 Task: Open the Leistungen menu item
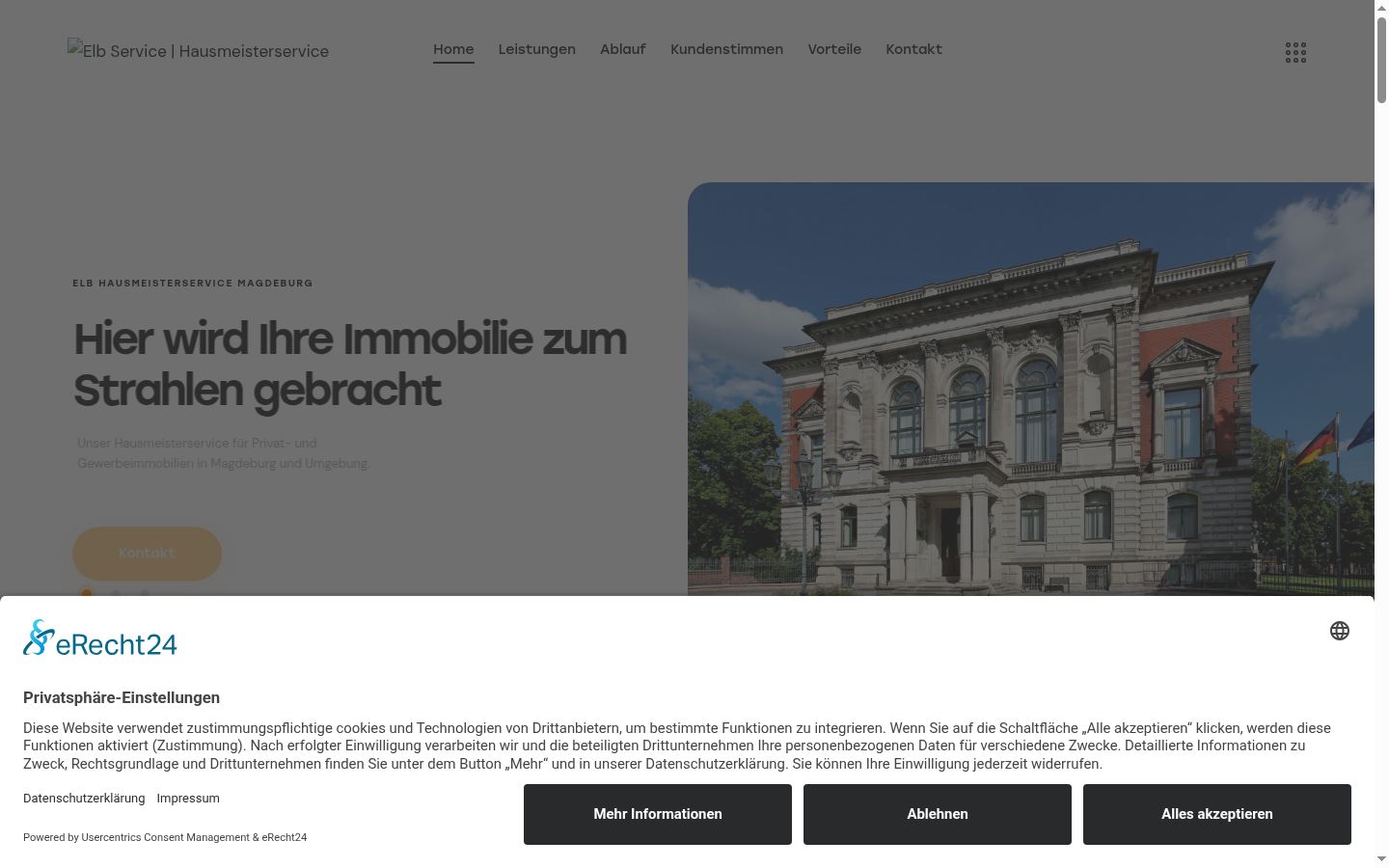pyautogui.click(x=536, y=49)
